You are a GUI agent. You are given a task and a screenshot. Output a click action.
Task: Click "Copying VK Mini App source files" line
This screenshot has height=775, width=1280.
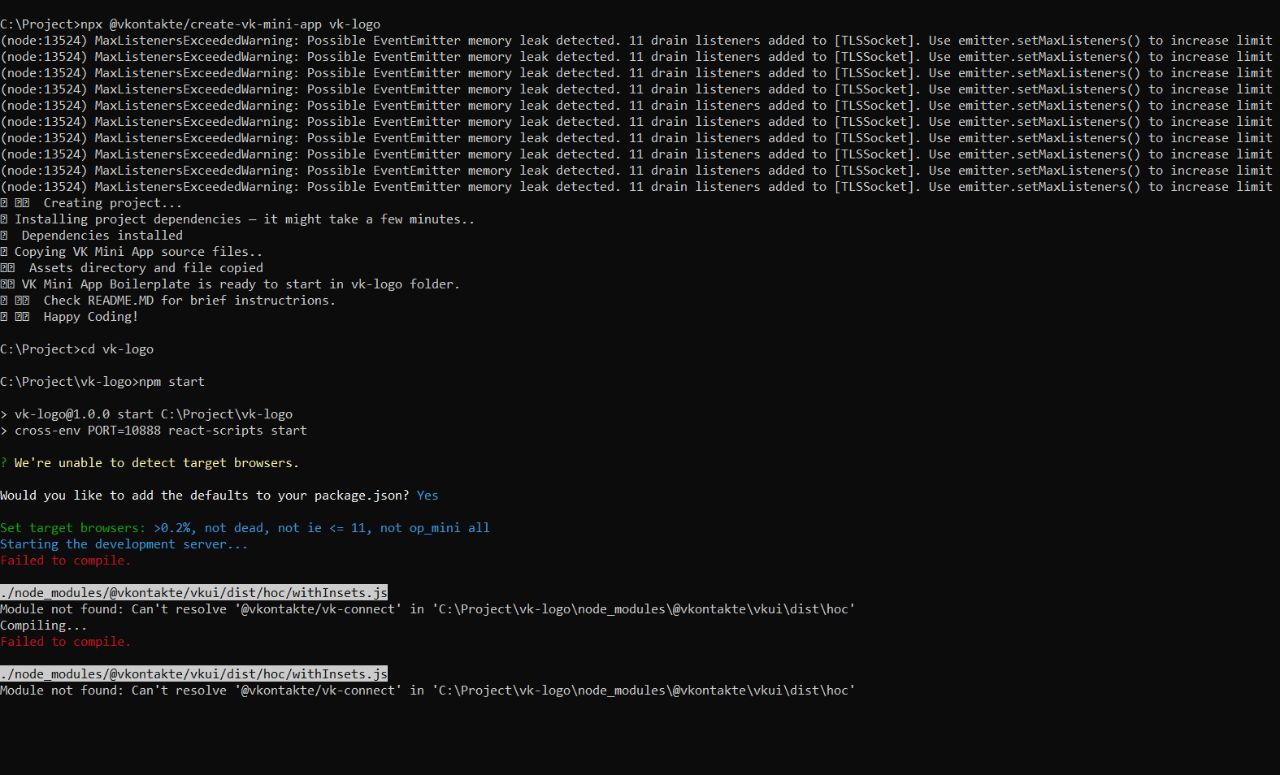tap(138, 252)
